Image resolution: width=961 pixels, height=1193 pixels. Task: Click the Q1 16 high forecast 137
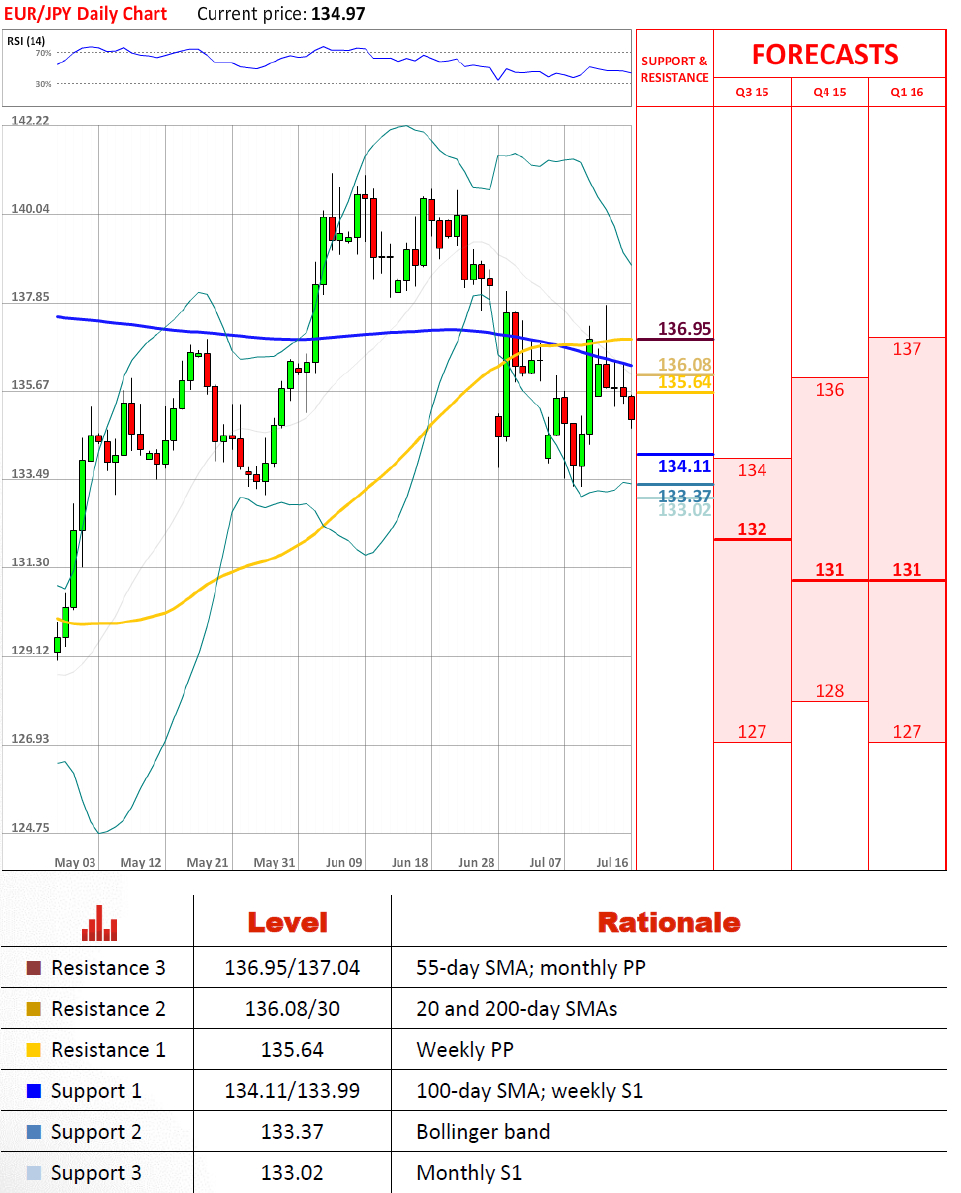coord(907,349)
